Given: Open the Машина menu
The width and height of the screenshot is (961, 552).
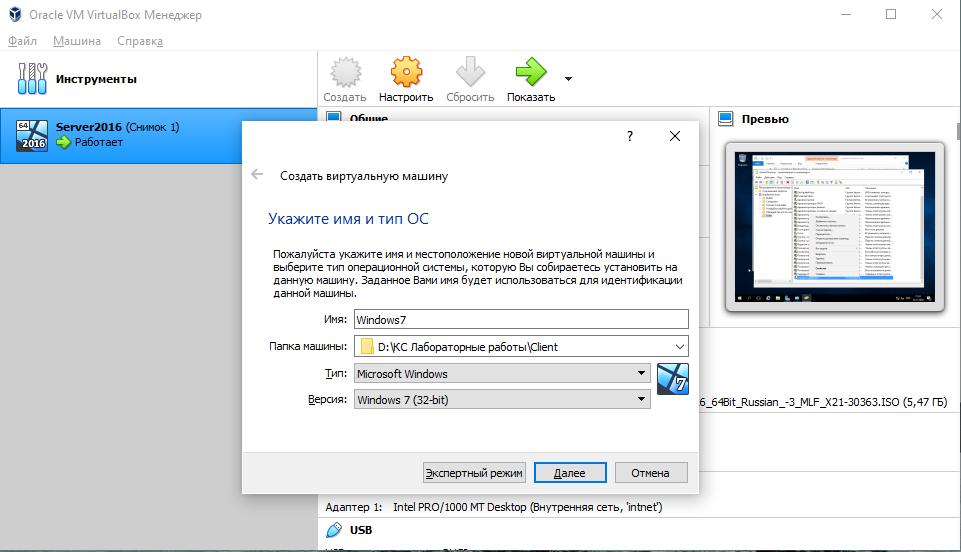Looking at the screenshot, I should (77, 41).
